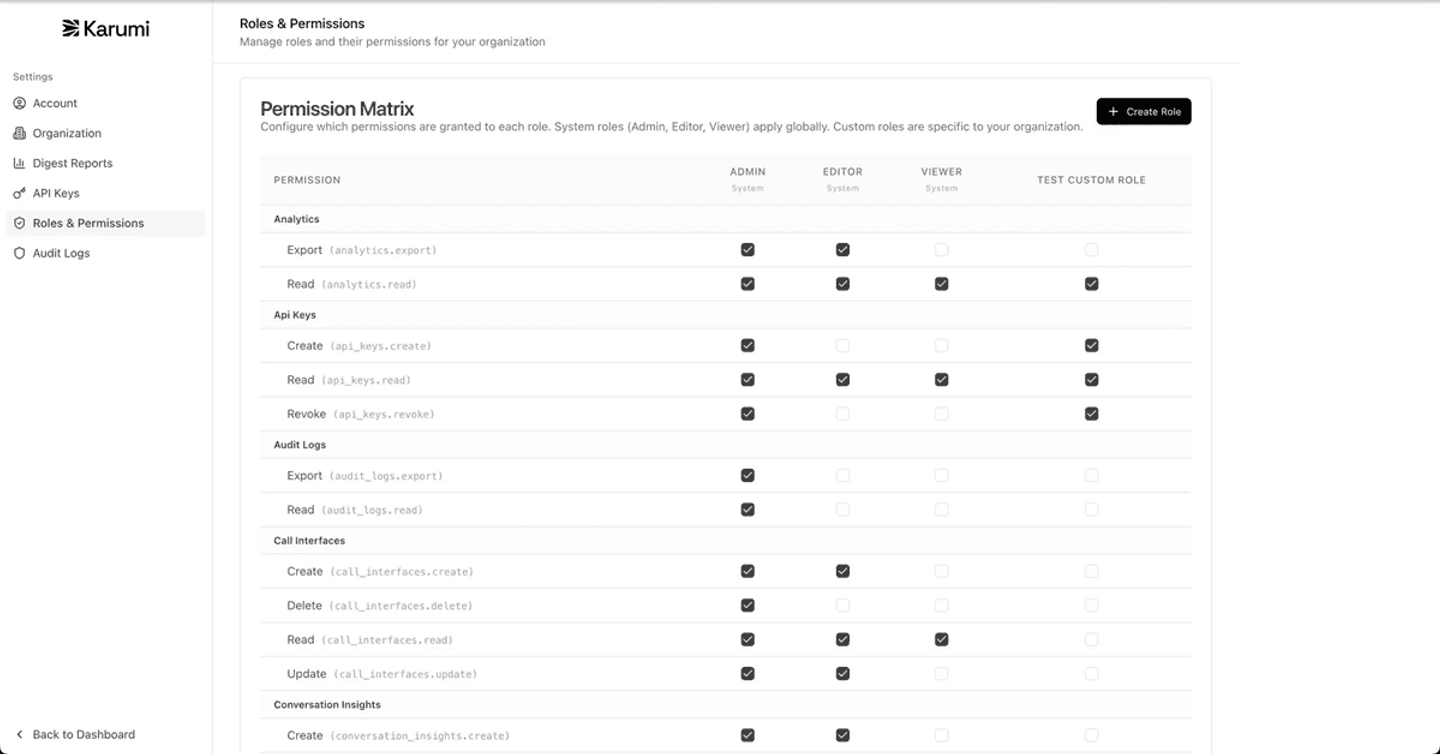Click the Audit Logs shield icon
1440x754 pixels.
(19, 253)
